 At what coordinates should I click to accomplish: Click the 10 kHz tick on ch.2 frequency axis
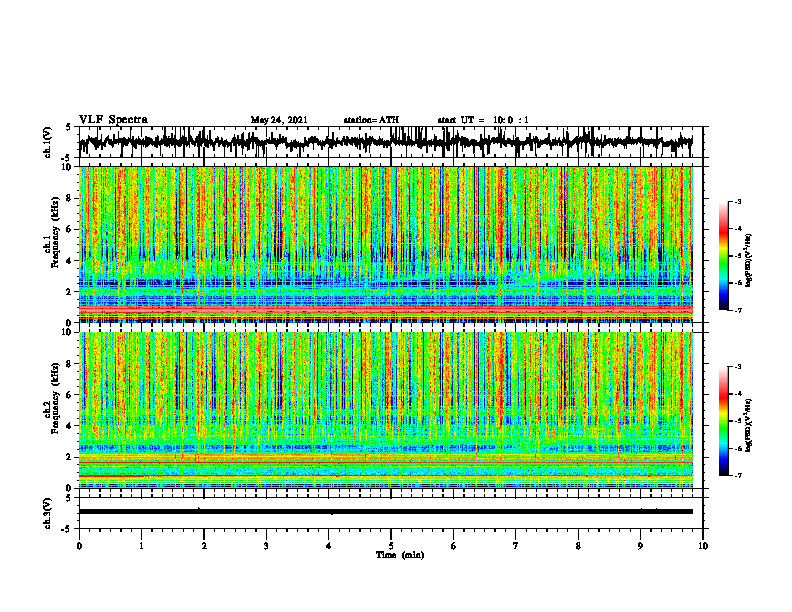[67, 332]
